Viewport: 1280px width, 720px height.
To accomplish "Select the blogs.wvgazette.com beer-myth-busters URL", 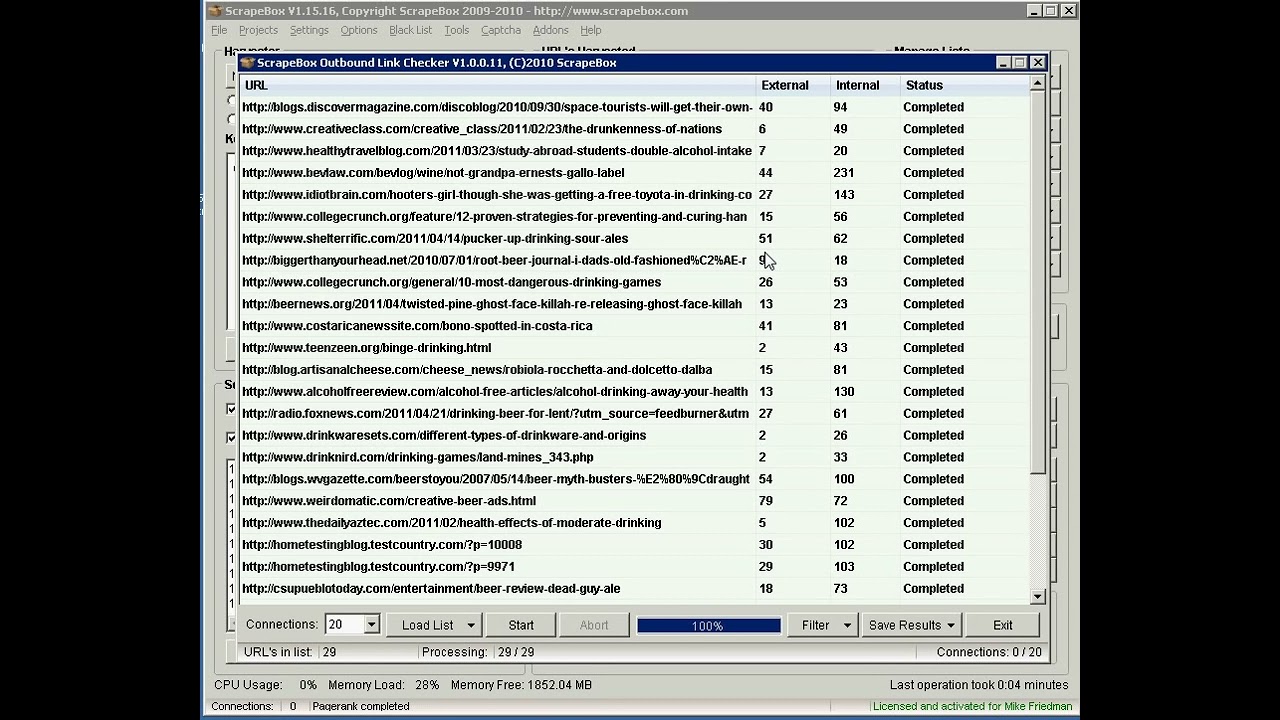I will point(496,480).
